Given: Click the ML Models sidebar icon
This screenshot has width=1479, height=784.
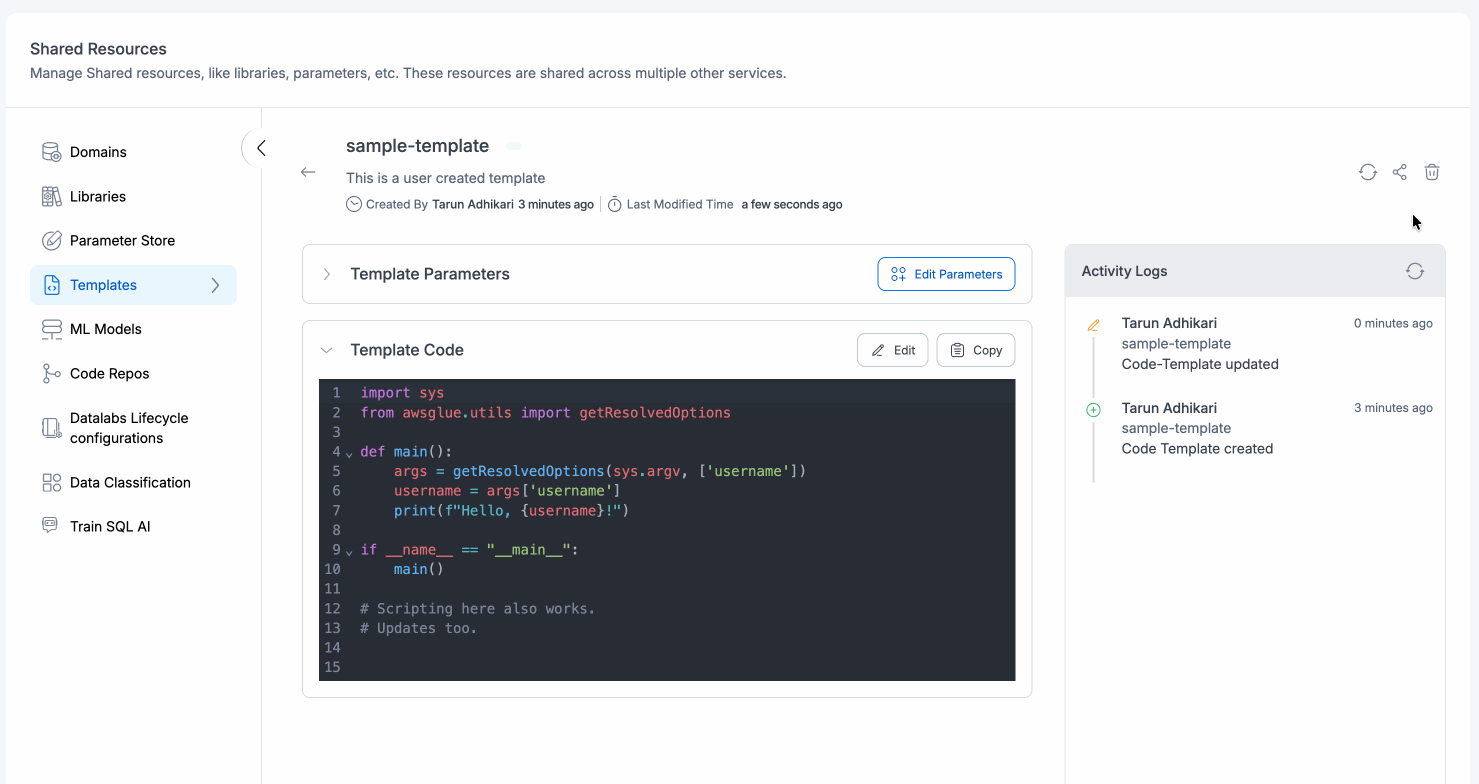Looking at the screenshot, I should 50,328.
